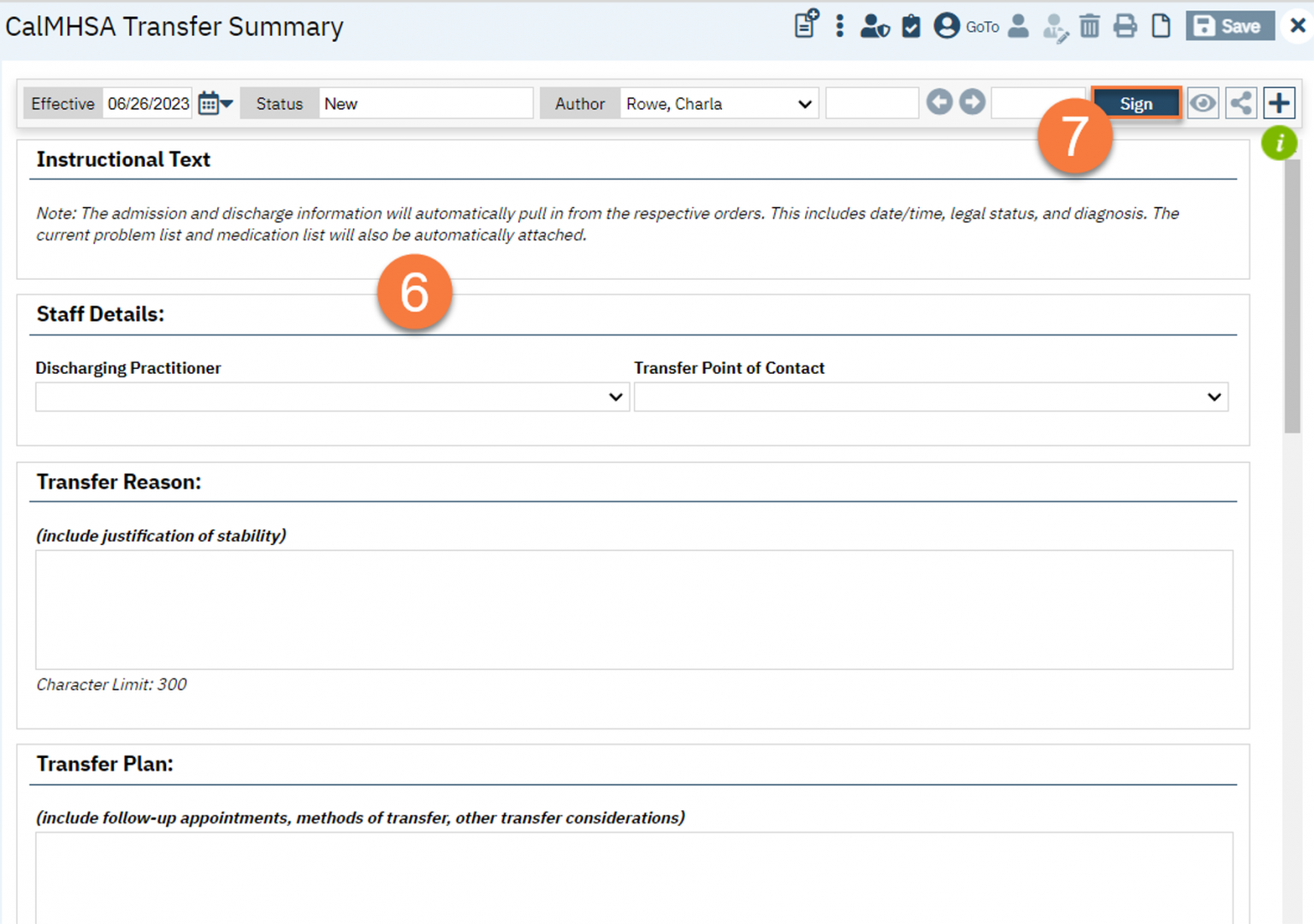
Task: Save the CalMHSA Transfer Summary
Action: [1229, 26]
